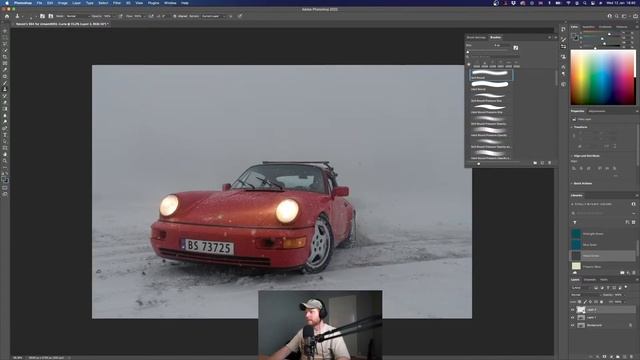Screen dimensions: 640x360
Task: Select the Crop tool
Action: click(5, 57)
